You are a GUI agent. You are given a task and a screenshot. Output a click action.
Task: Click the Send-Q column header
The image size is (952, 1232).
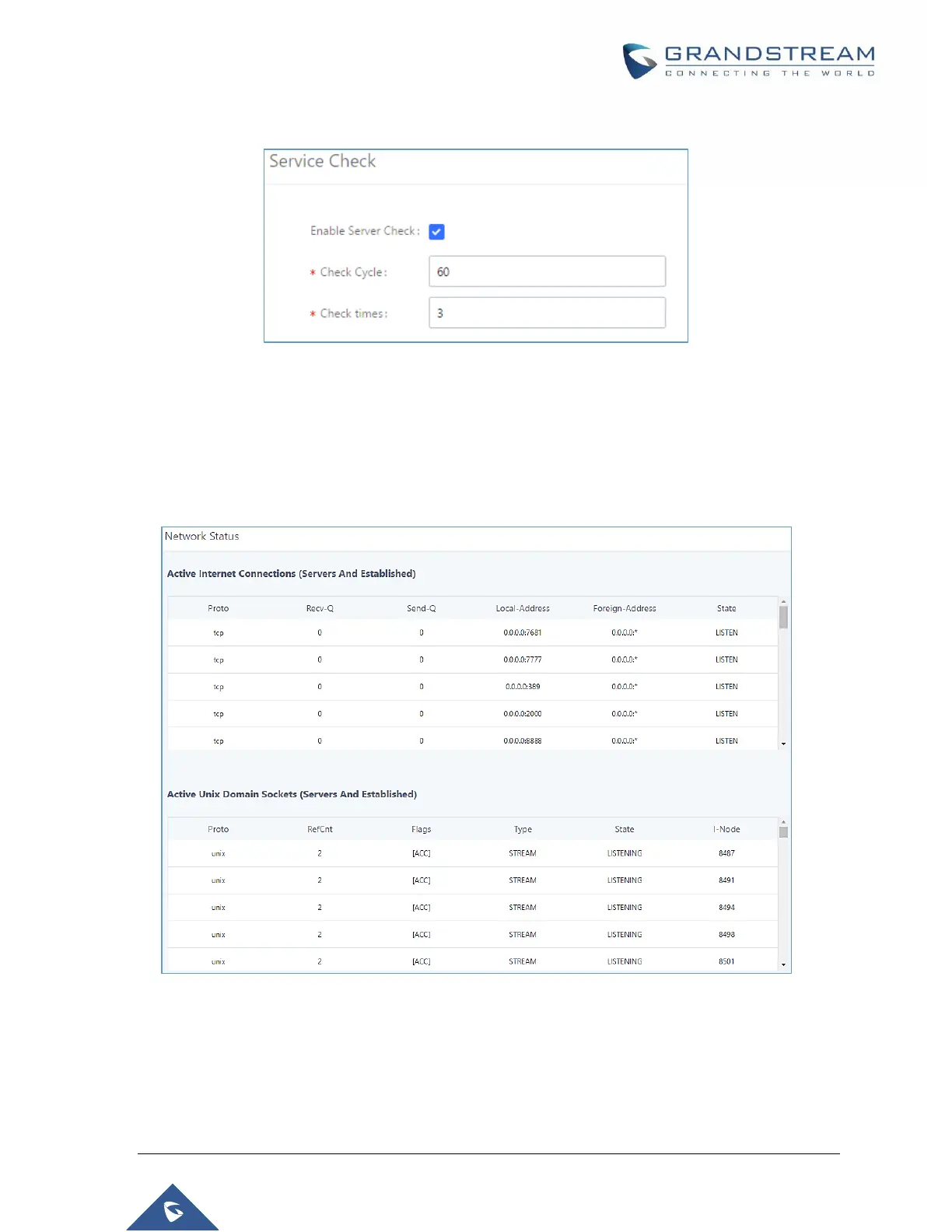422,608
